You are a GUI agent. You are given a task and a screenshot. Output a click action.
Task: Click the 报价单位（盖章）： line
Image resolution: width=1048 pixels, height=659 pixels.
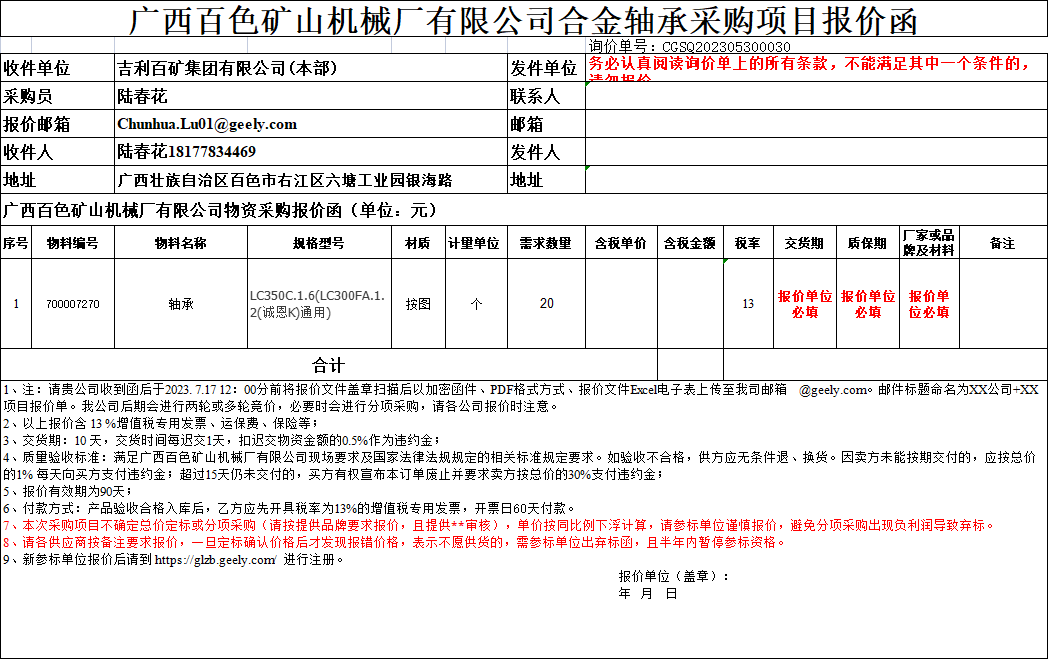click(674, 576)
